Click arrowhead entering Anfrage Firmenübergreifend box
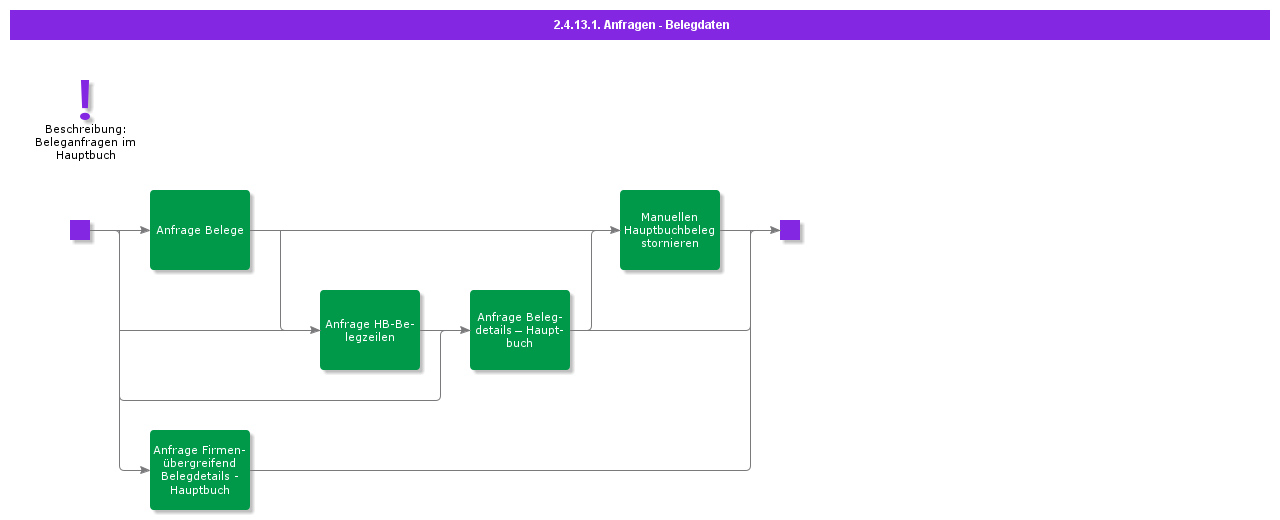The height and width of the screenshot is (520, 1280). [144, 470]
